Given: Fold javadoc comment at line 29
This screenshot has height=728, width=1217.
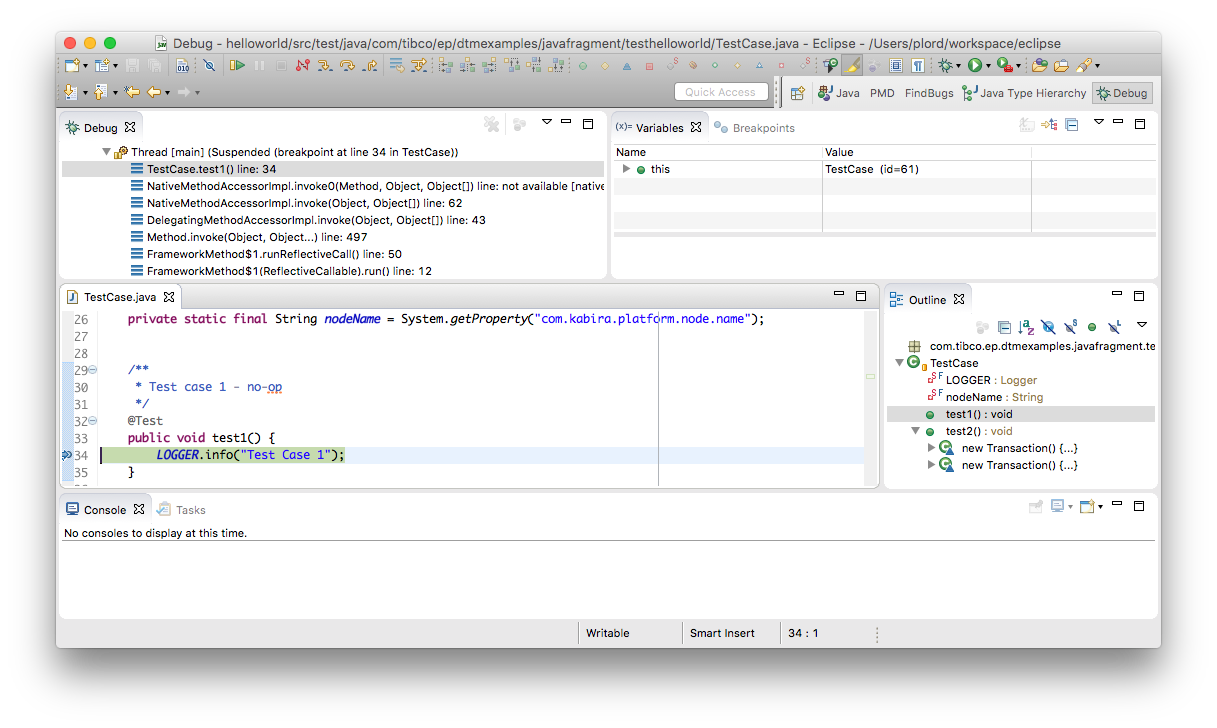Looking at the screenshot, I should click(93, 370).
